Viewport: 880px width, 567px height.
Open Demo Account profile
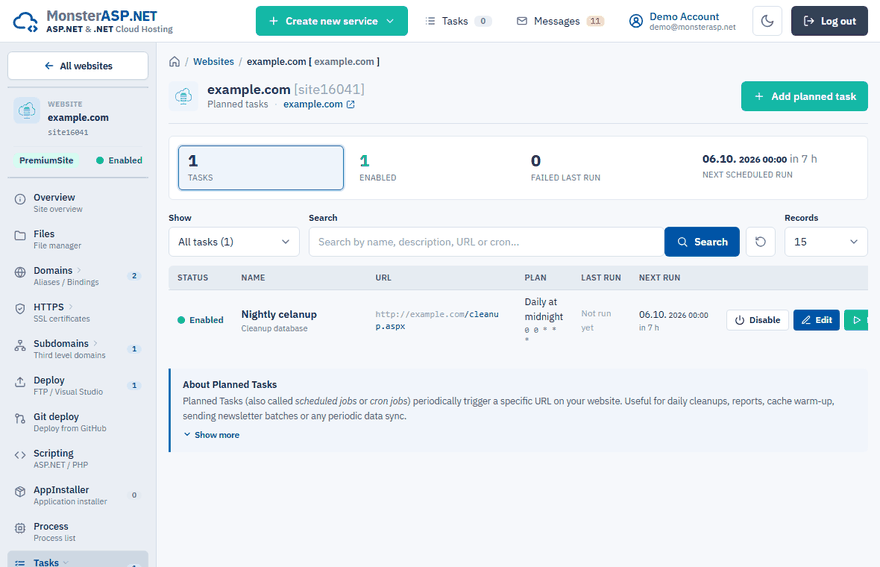[x=682, y=21]
